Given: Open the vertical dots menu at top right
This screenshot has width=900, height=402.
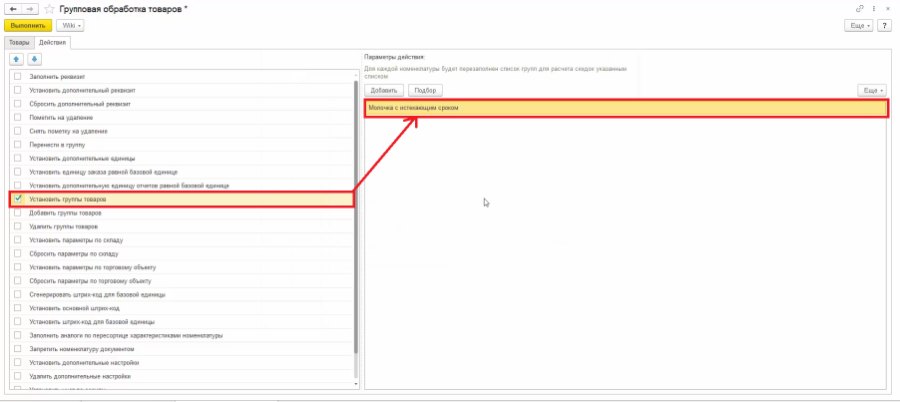Looking at the screenshot, I should point(874,9).
